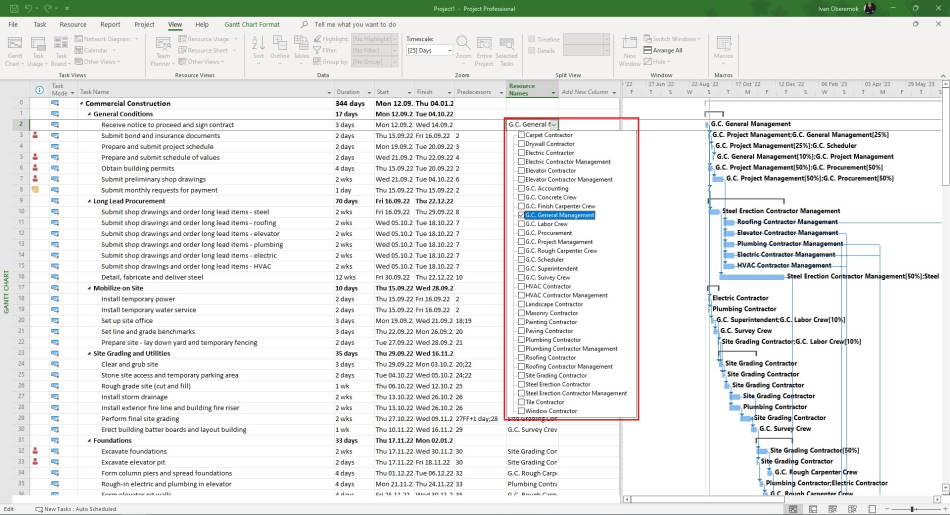Open the Outline options
Image resolution: width=950 pixels, height=515 pixels.
pos(279,48)
